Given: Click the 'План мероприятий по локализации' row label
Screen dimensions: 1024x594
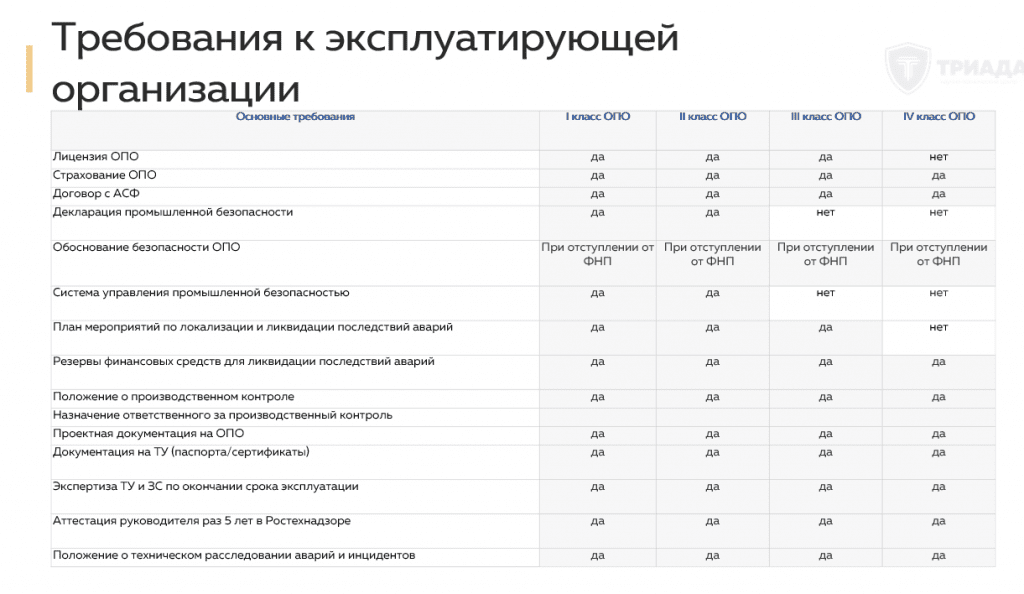Looking at the screenshot, I should coord(252,327).
